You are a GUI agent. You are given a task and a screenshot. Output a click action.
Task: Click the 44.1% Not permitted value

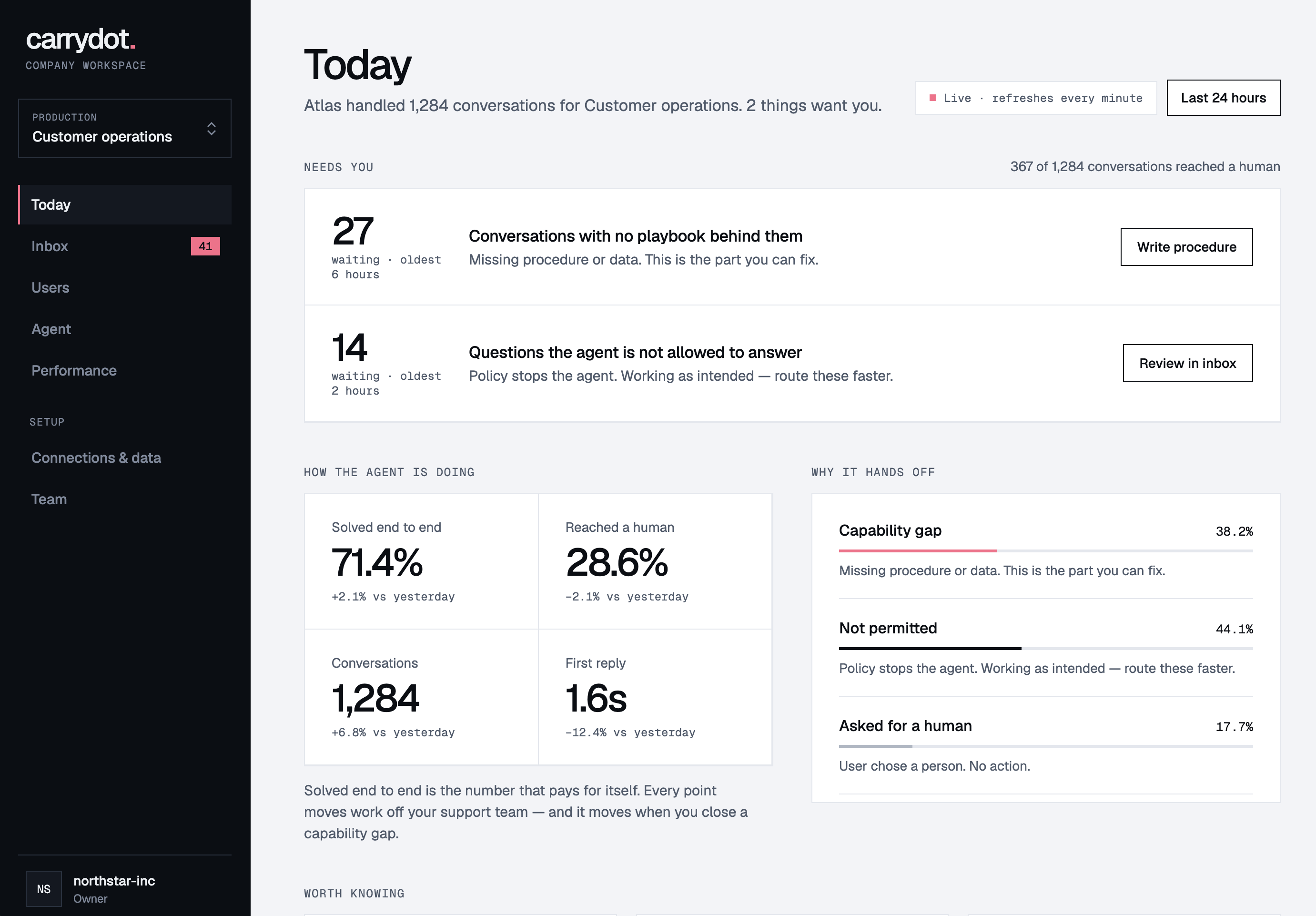pyautogui.click(x=1234, y=629)
